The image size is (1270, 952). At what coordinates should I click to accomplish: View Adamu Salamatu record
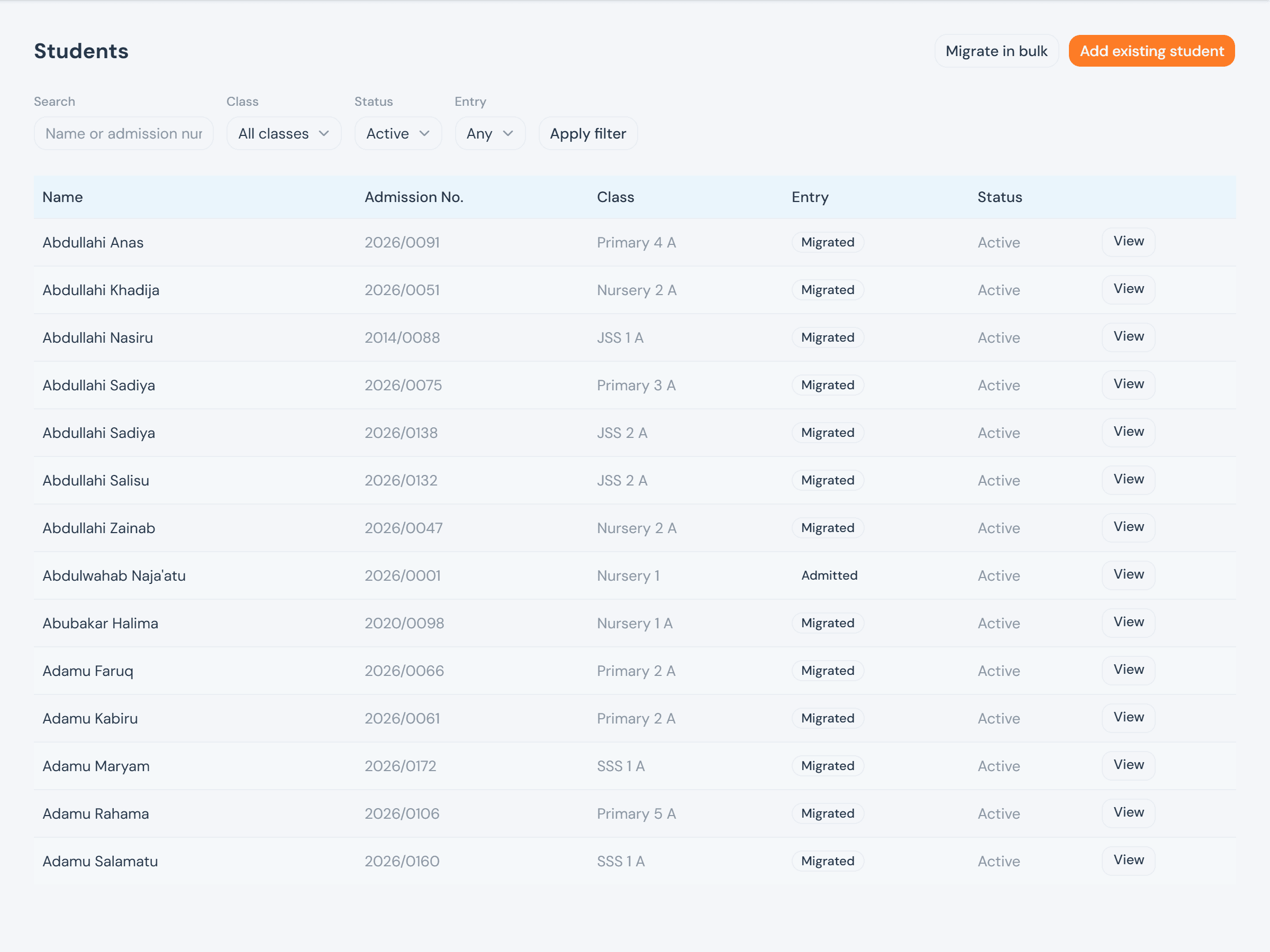tap(1128, 861)
